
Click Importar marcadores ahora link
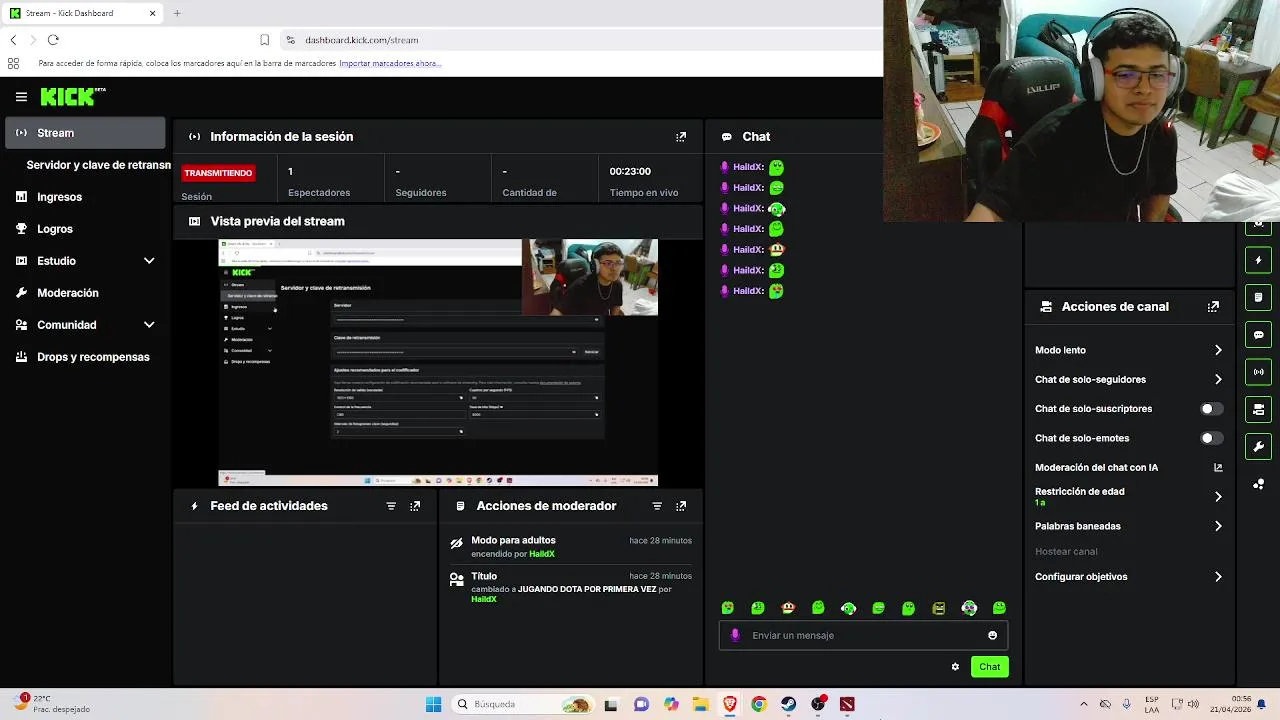click(x=390, y=63)
